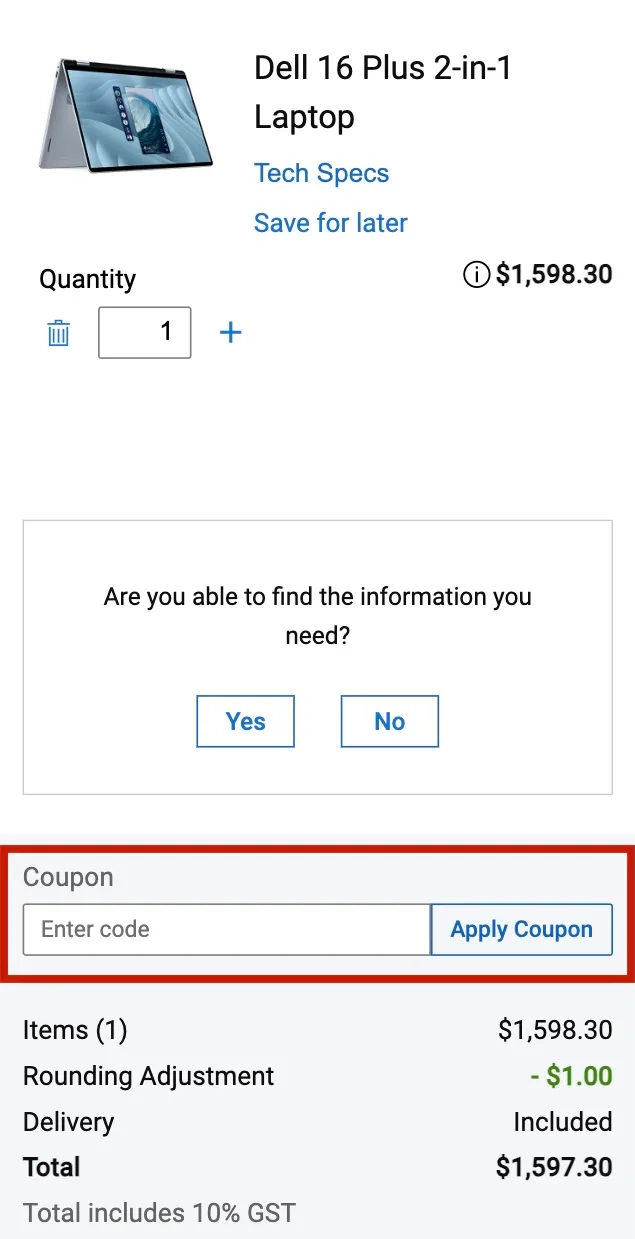Click the Apply Coupon button
The image size is (635, 1239).
pyautogui.click(x=521, y=929)
